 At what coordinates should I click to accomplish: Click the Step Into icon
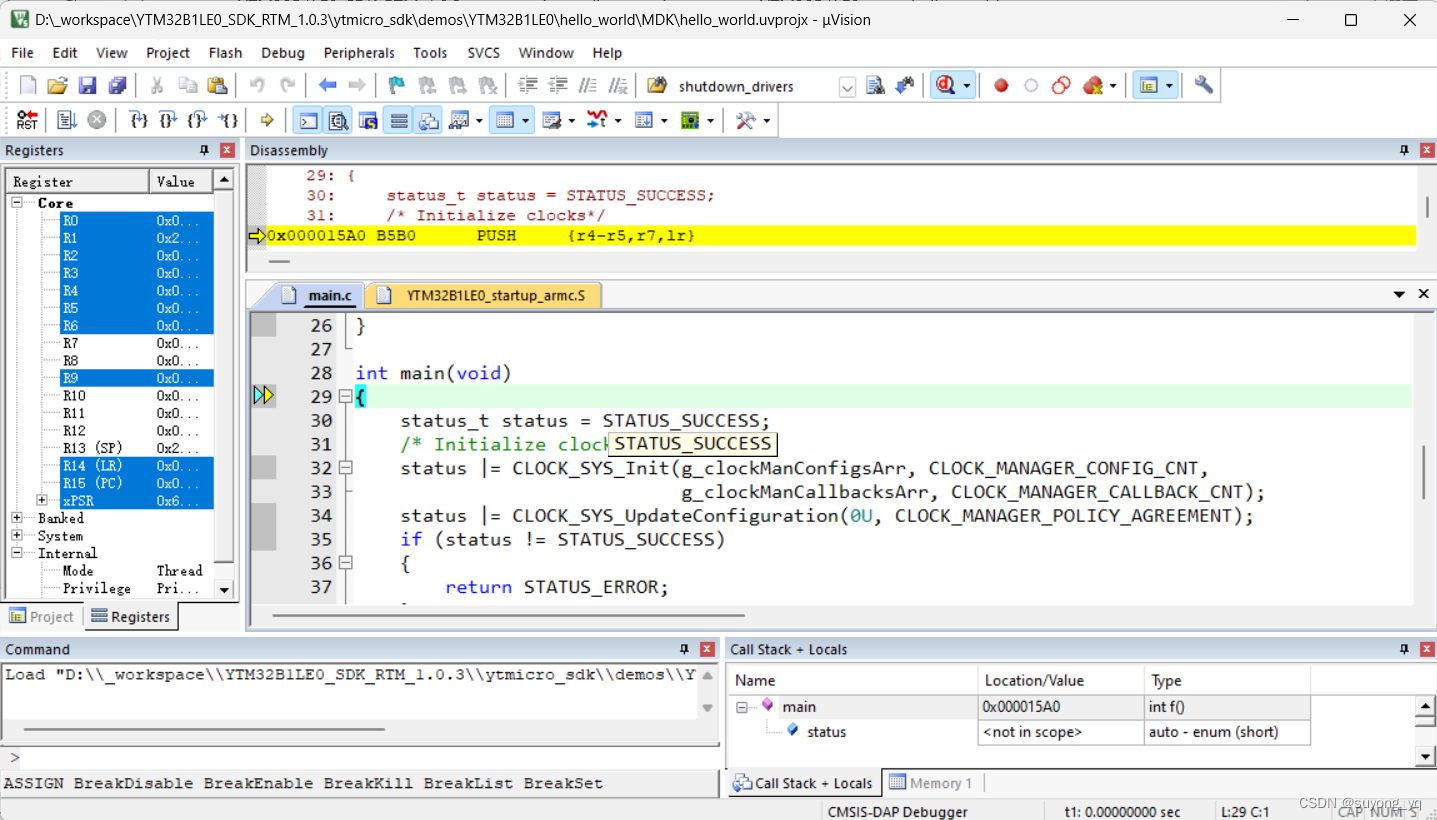tap(139, 120)
